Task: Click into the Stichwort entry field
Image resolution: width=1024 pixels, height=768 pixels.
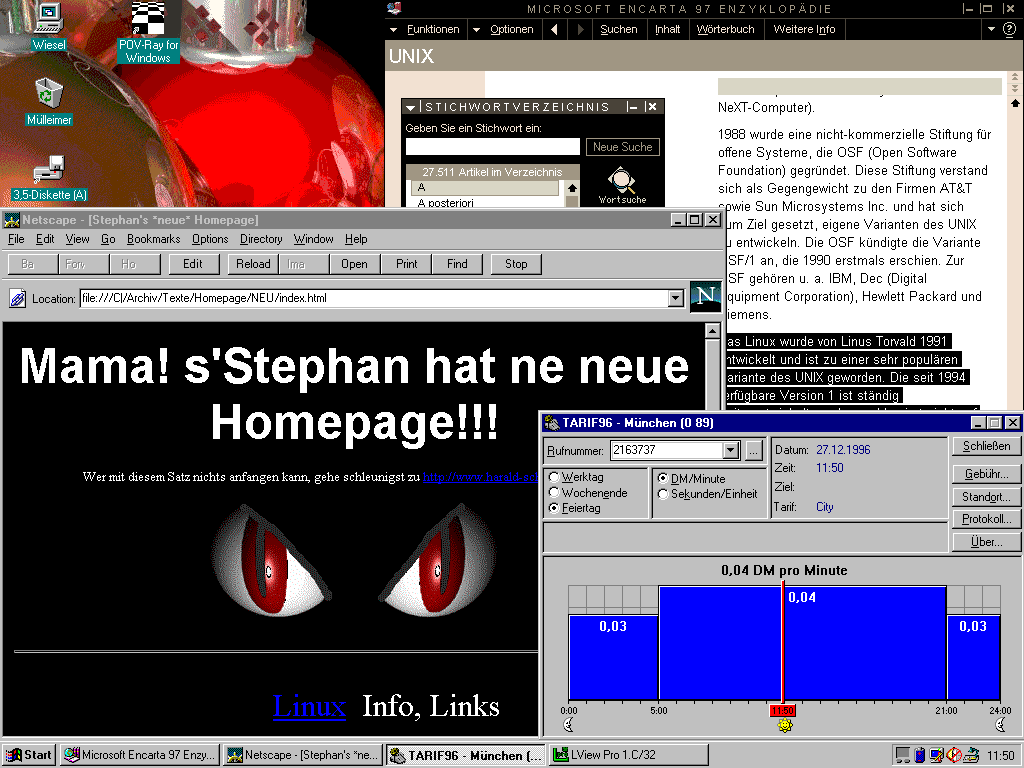Action: click(x=492, y=147)
